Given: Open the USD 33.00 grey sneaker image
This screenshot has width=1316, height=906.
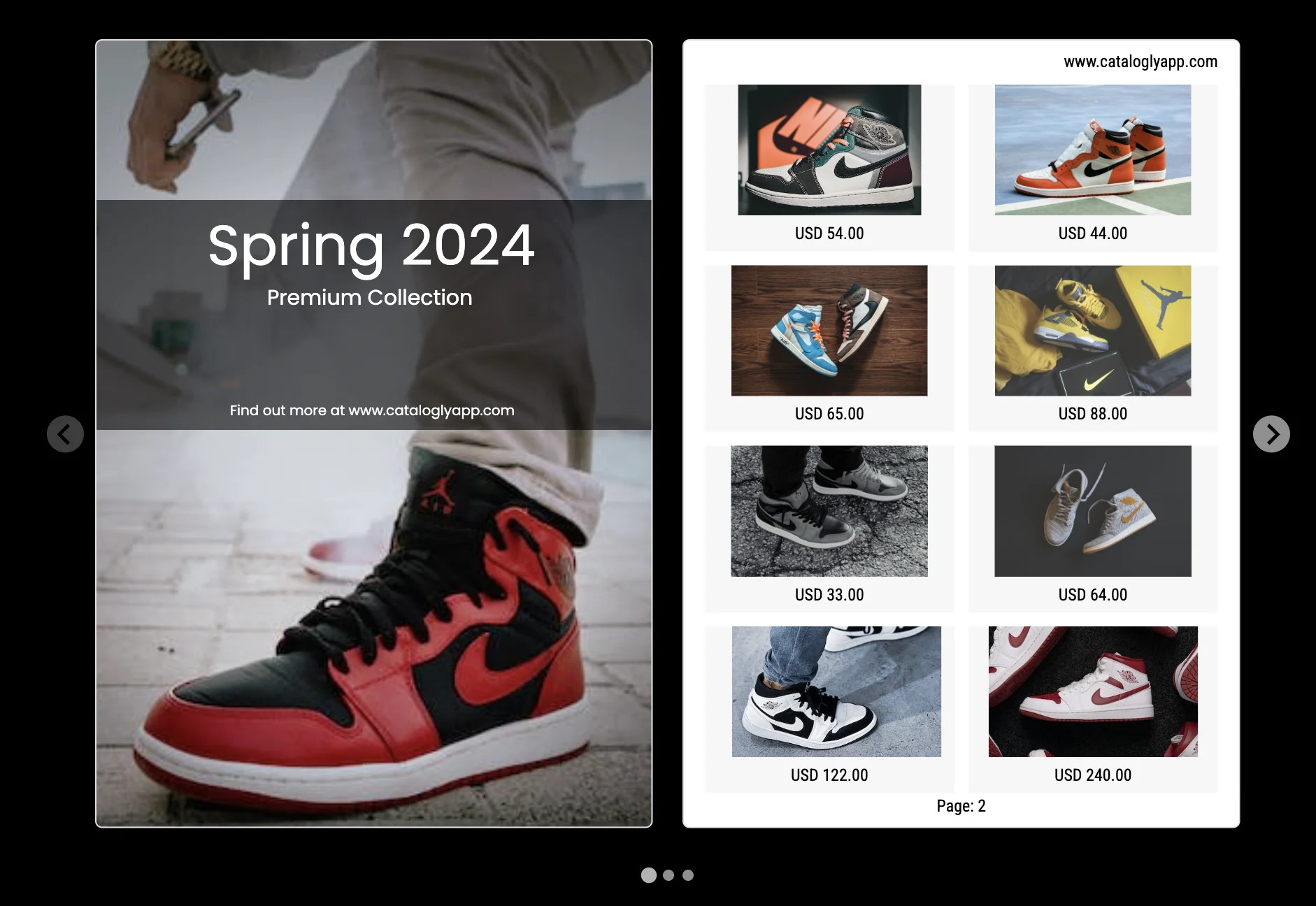Looking at the screenshot, I should coord(829,511).
